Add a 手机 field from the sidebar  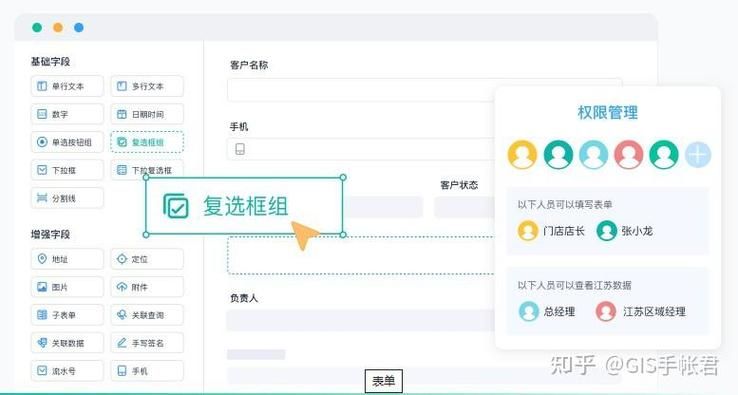point(147,371)
